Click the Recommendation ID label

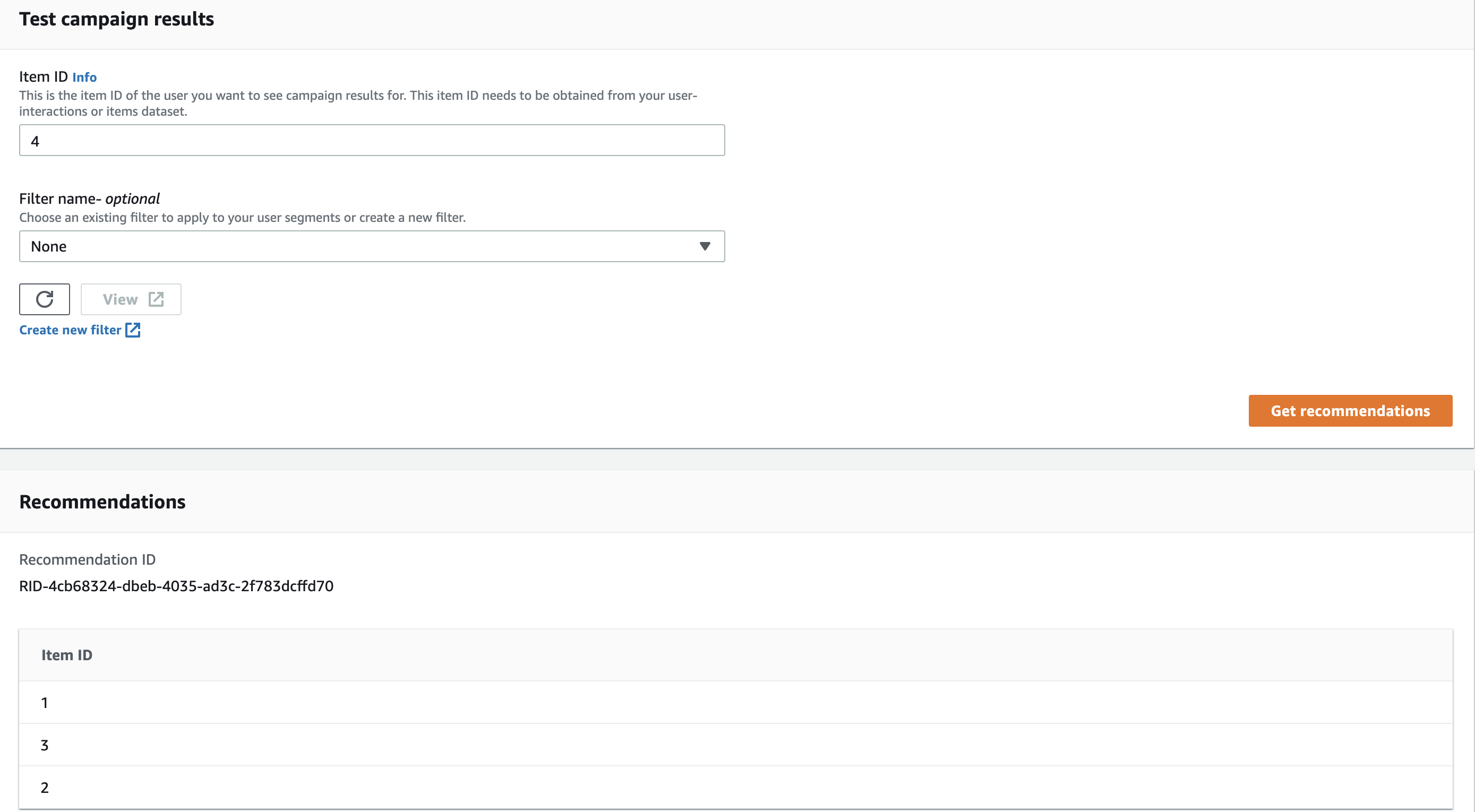coord(87,560)
